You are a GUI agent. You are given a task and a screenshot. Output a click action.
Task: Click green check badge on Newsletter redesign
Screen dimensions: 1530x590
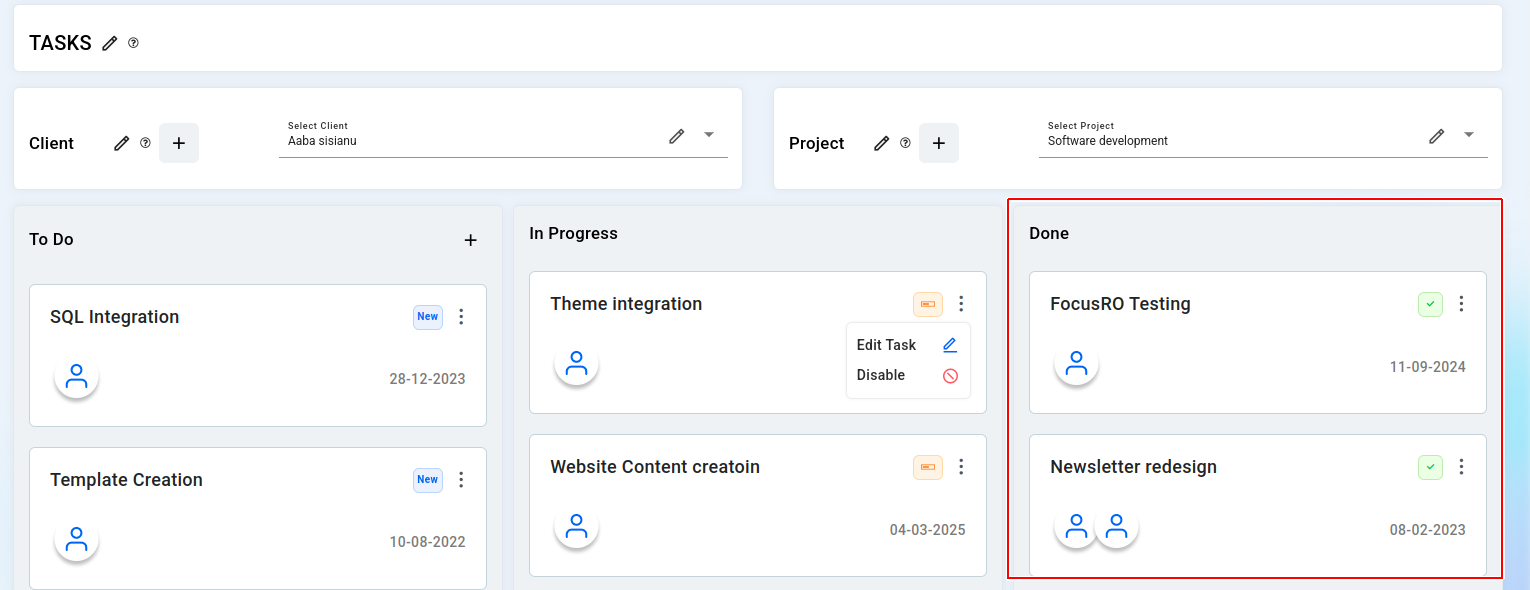(x=1430, y=467)
